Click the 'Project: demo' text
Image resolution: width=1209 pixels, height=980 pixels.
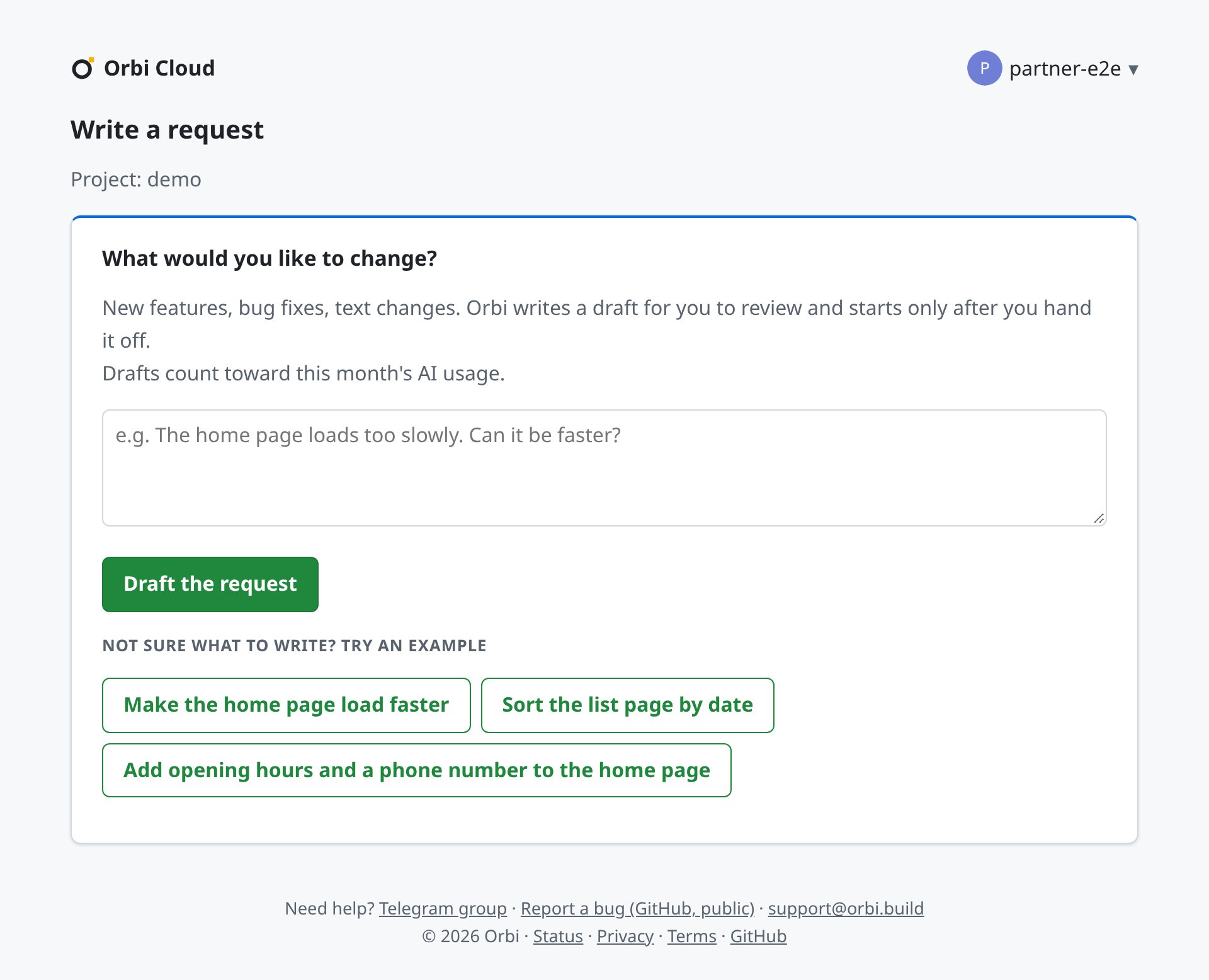[136, 179]
